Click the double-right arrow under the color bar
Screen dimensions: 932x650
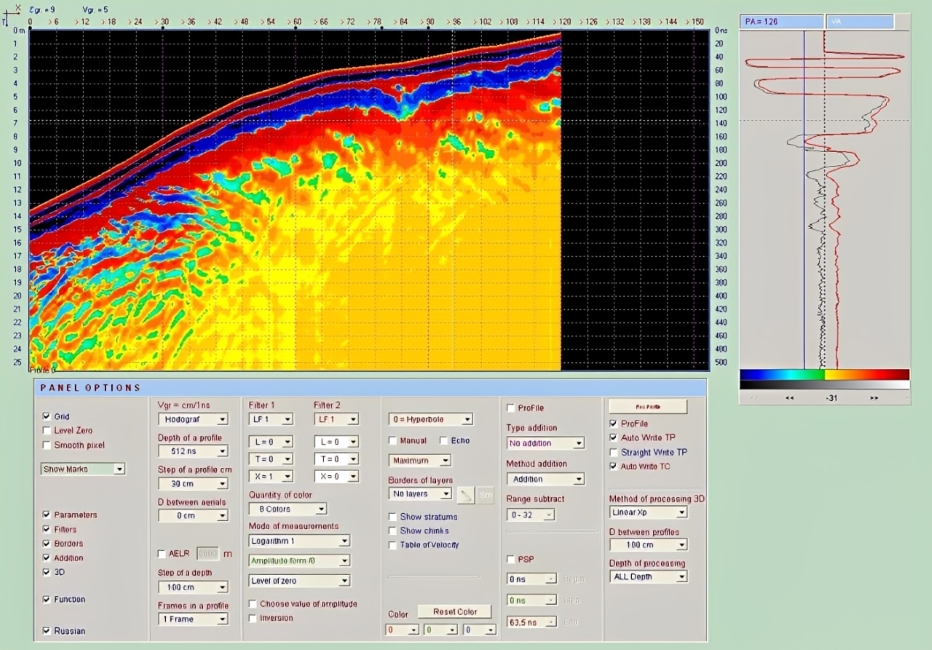(x=874, y=398)
